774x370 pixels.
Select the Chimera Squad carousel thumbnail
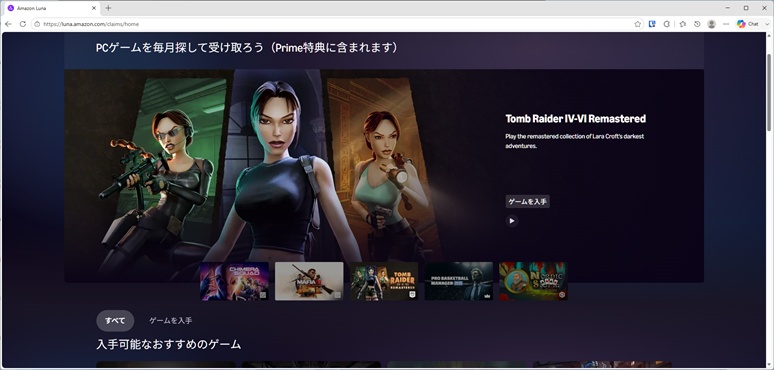coord(234,281)
